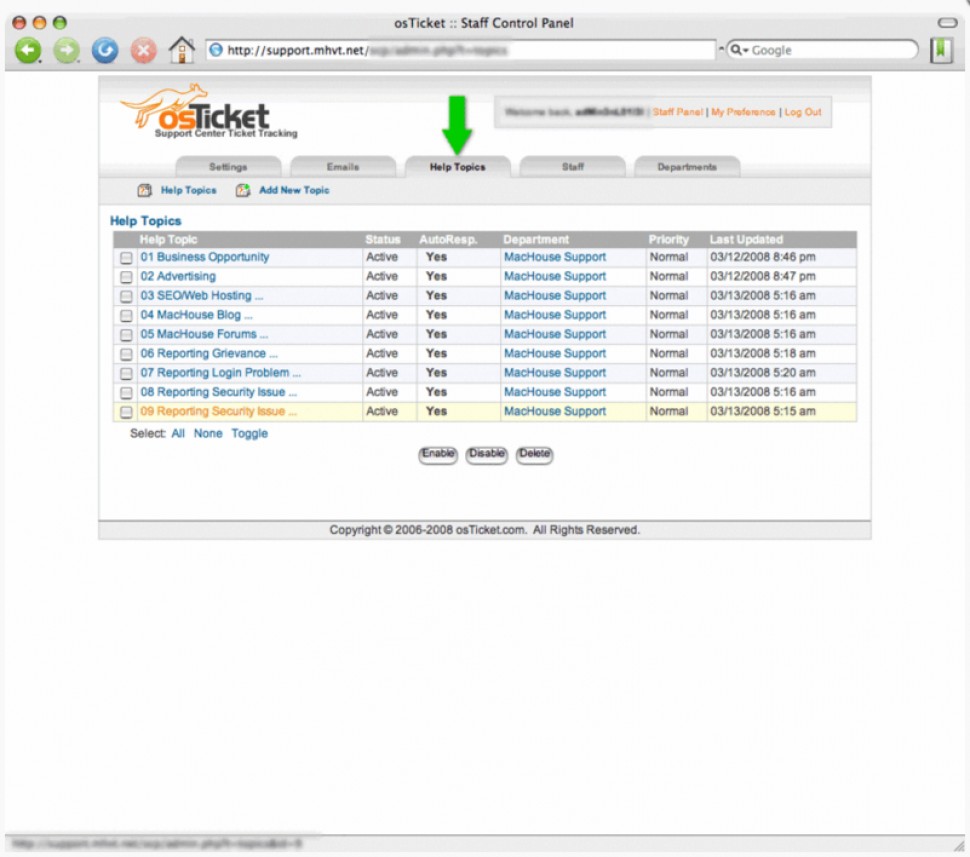Screen dimensions: 970x857
Task: Click the Enable button
Action: (438, 454)
